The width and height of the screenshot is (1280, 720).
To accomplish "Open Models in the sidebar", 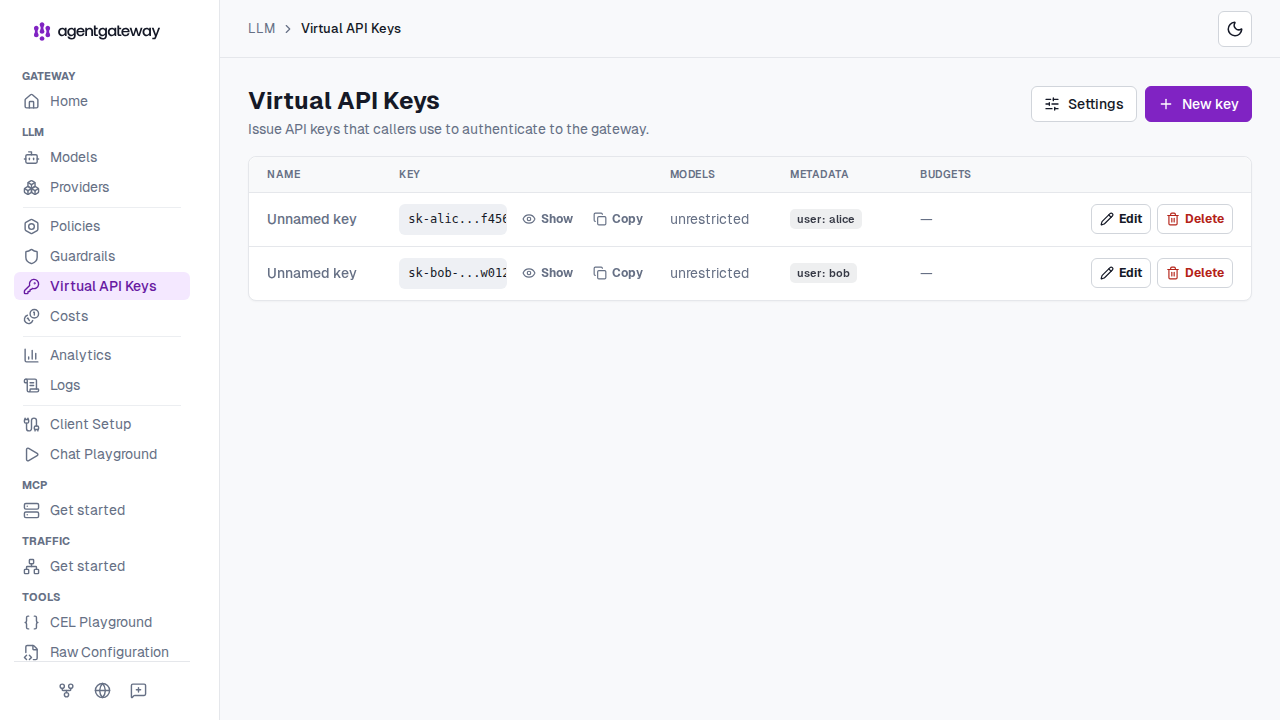I will pyautogui.click(x=102, y=157).
